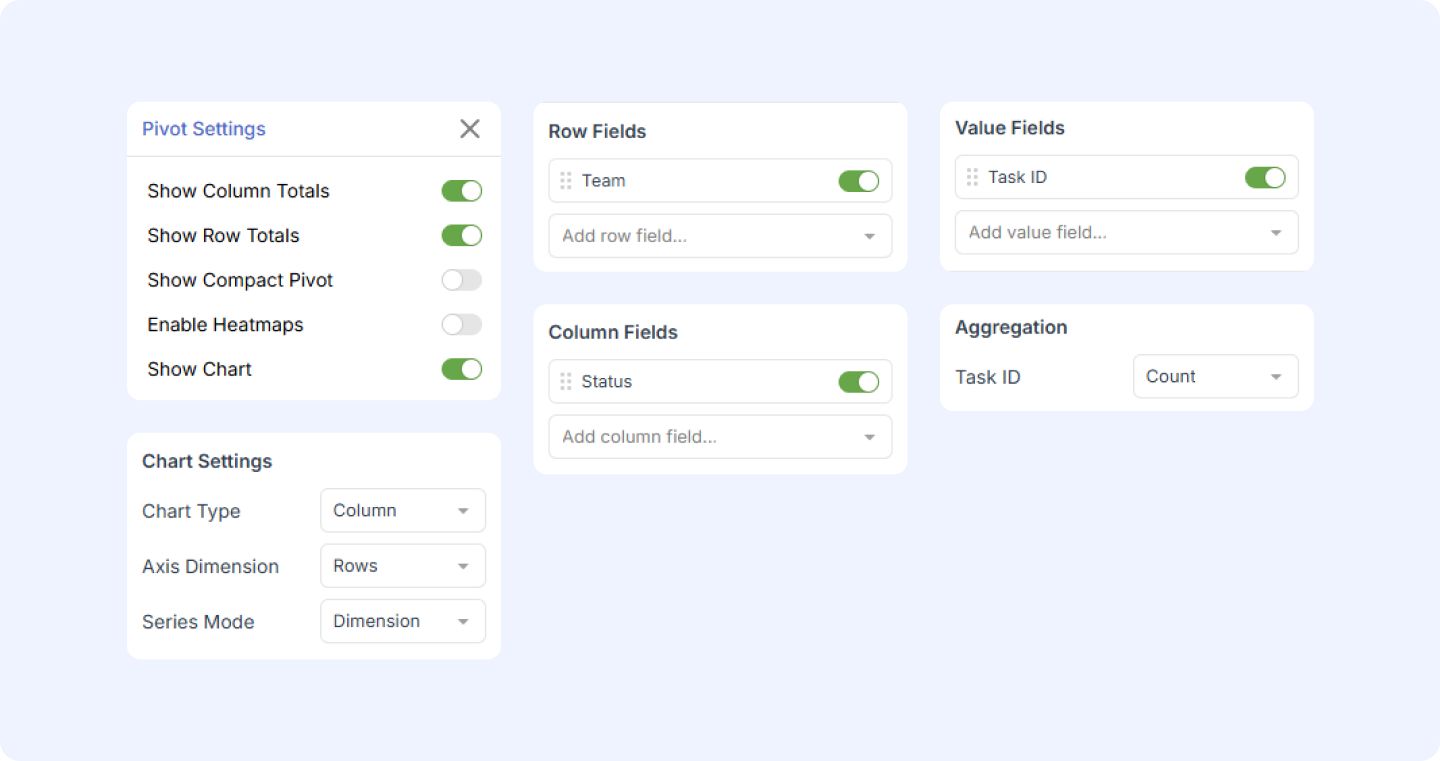Open the Axis Dimension dropdown showing Rows
This screenshot has height=761, width=1440.
pyautogui.click(x=402, y=565)
